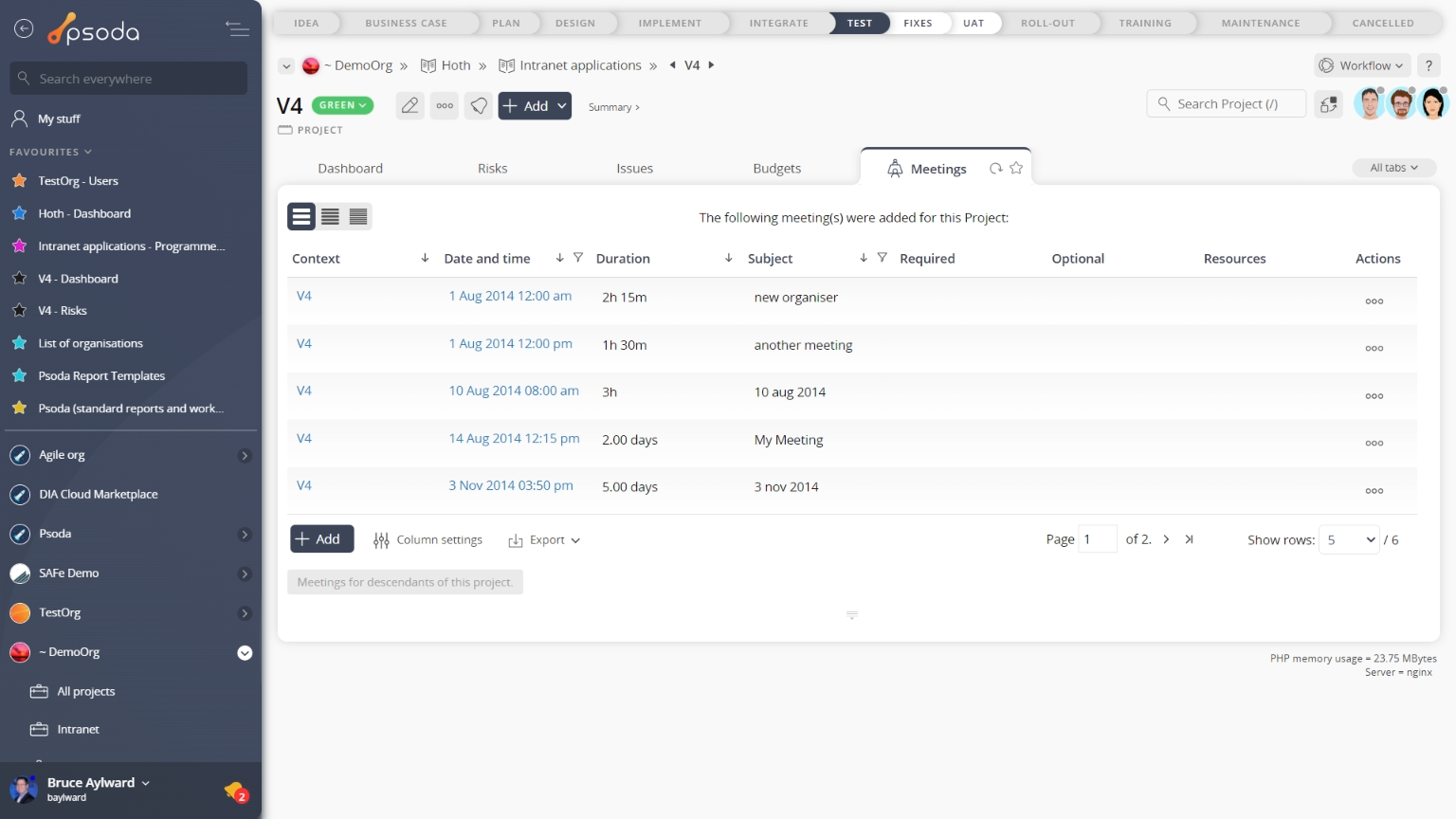Go to next page with the arrow
Viewport: 1456px width, 819px height.
(1166, 539)
